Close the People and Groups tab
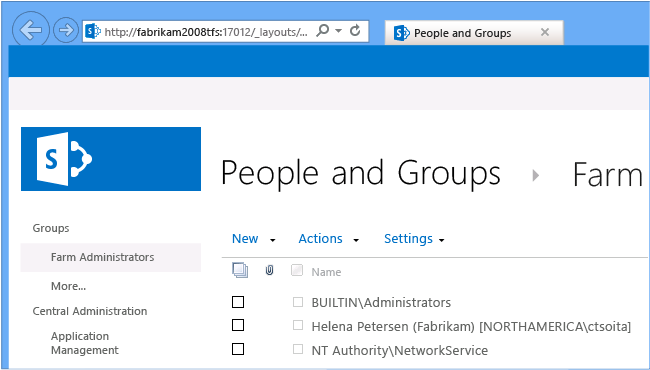 click(545, 32)
